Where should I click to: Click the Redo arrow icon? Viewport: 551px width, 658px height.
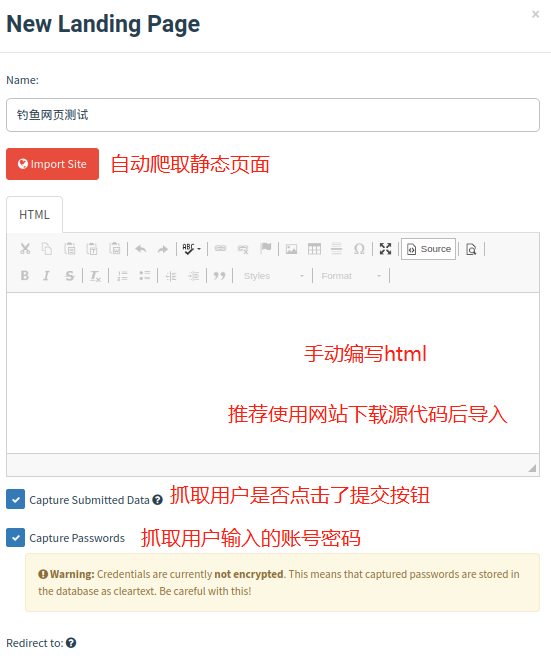[163, 249]
